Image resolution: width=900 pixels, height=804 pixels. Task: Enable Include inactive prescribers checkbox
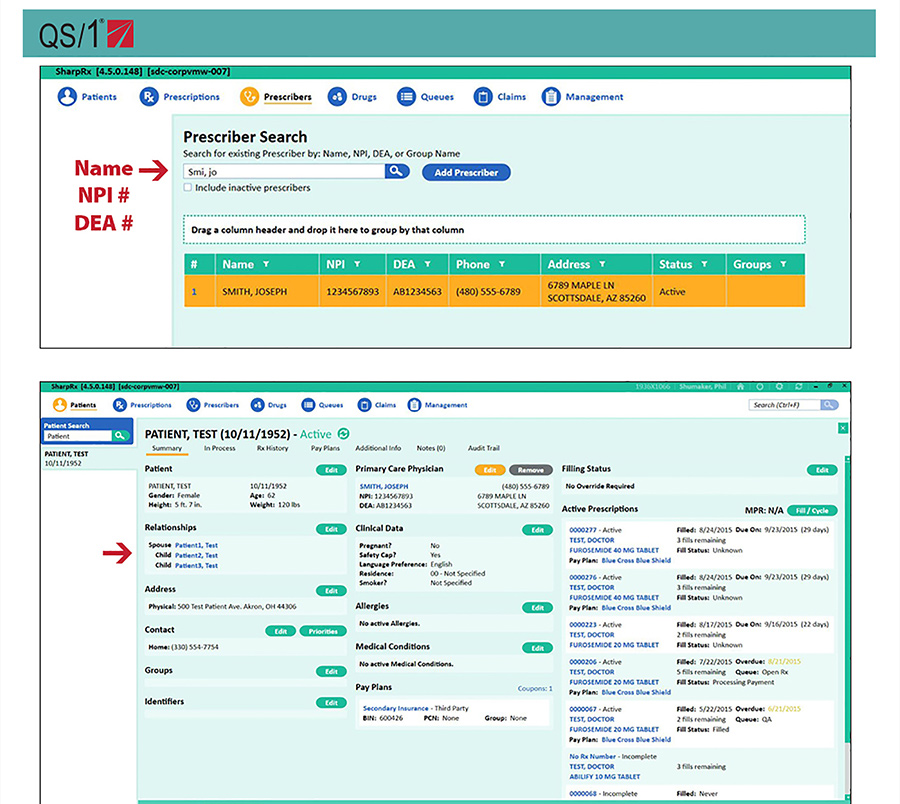coord(188,188)
